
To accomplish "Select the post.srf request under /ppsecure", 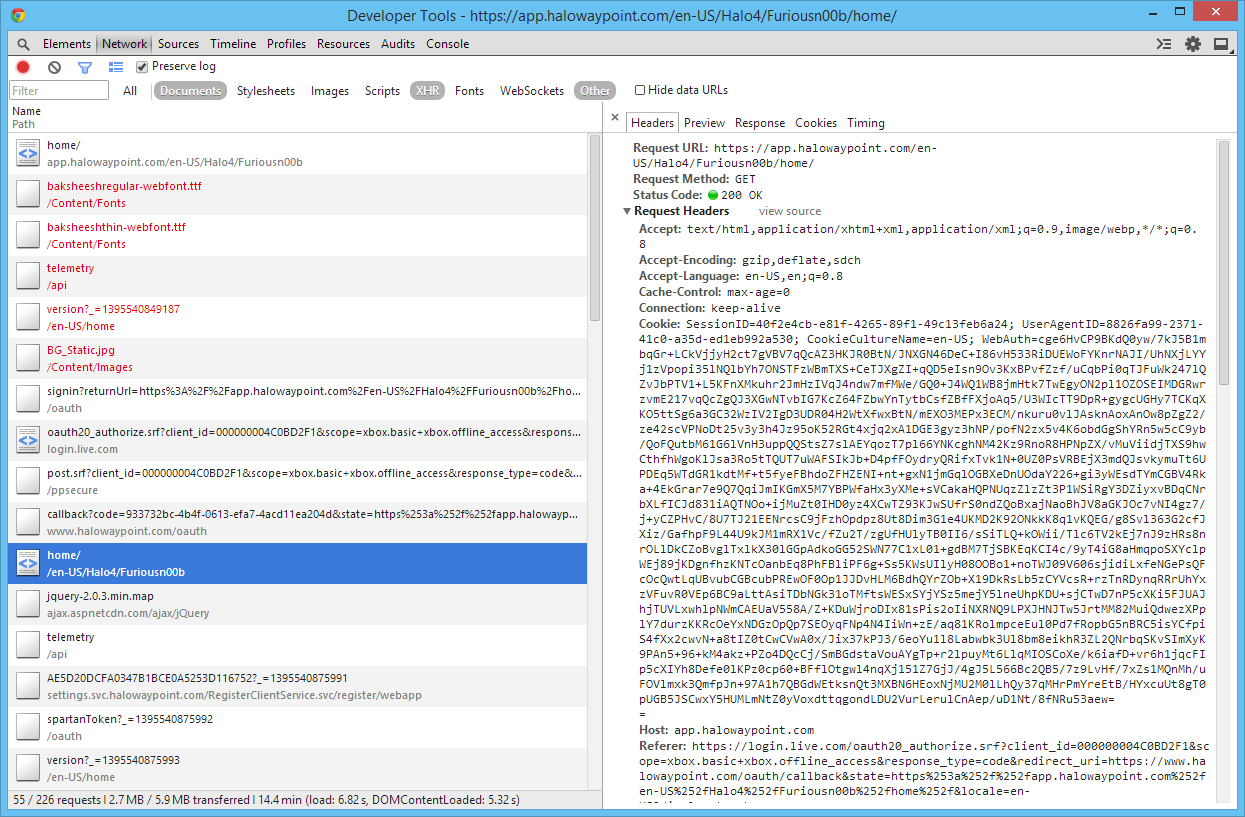I will tap(297, 481).
